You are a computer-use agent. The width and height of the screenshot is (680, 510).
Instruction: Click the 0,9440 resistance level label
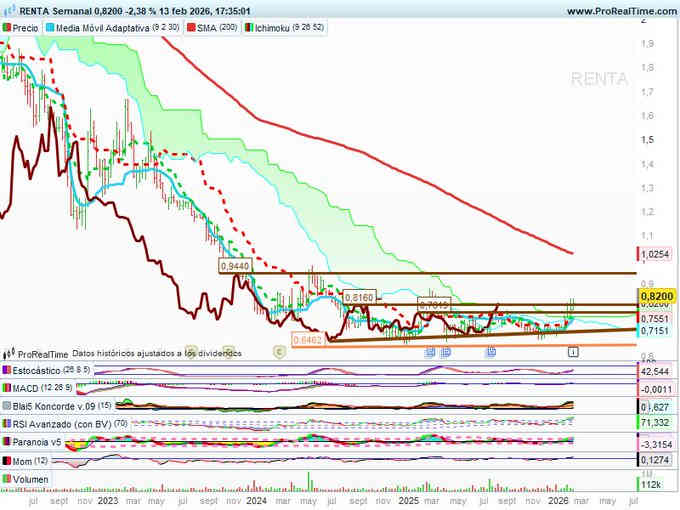(234, 267)
